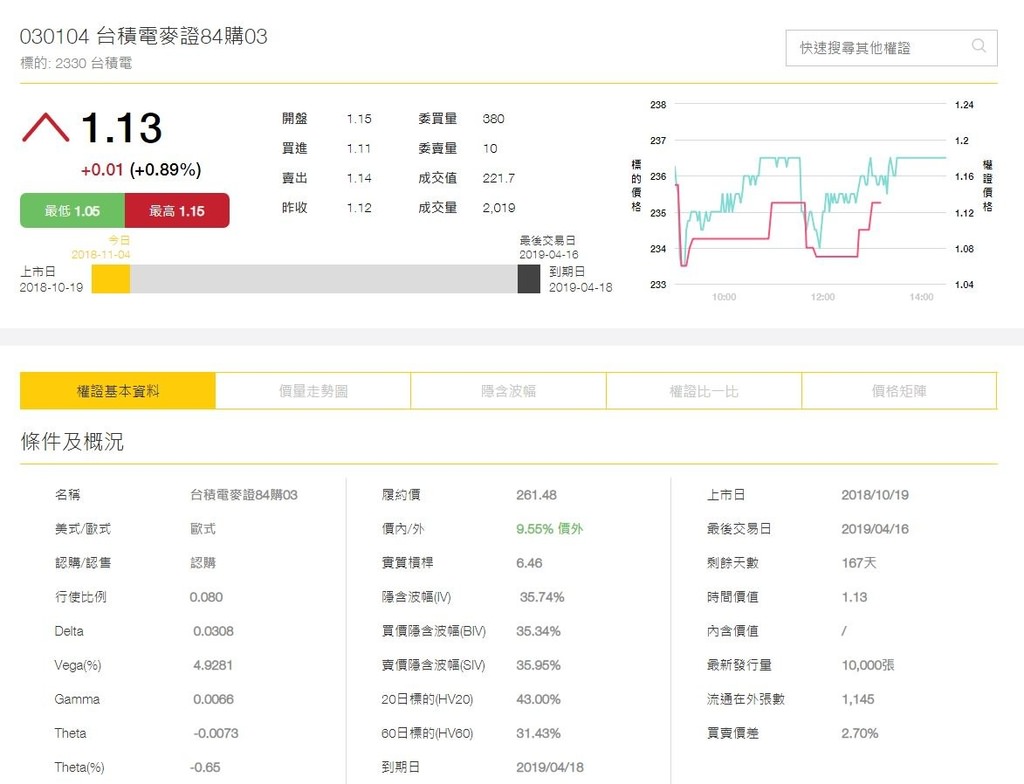Click the Gamma value 0.0066
The image size is (1024, 784).
tap(213, 699)
